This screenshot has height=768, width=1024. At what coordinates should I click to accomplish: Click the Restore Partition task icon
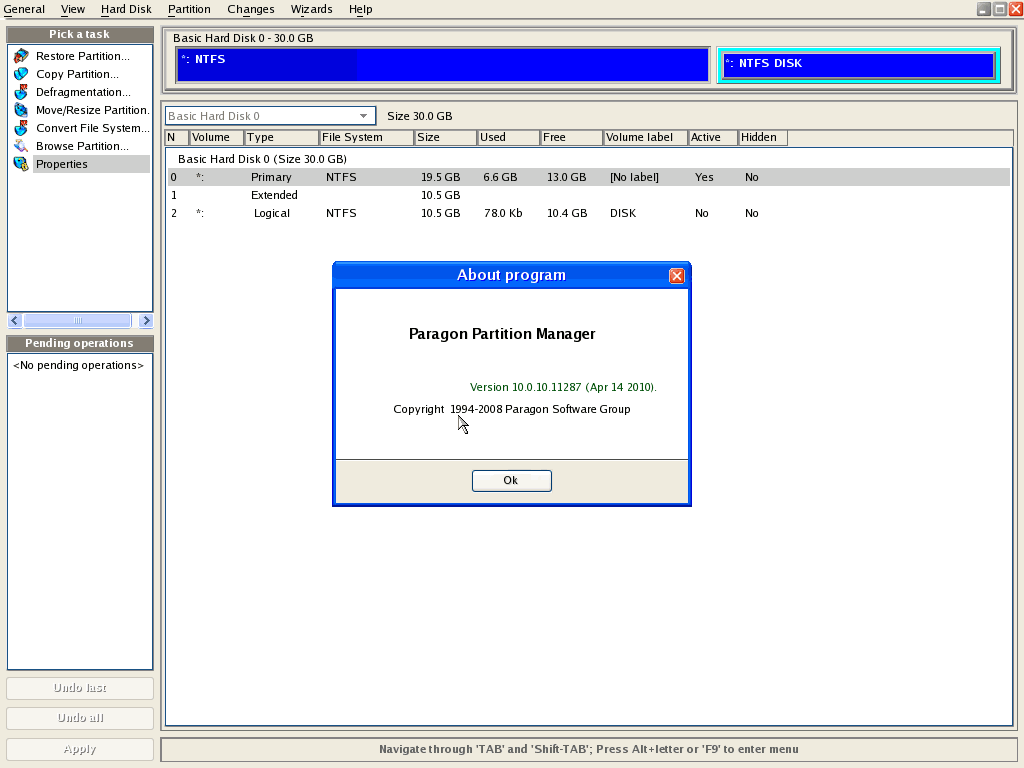[x=21, y=56]
